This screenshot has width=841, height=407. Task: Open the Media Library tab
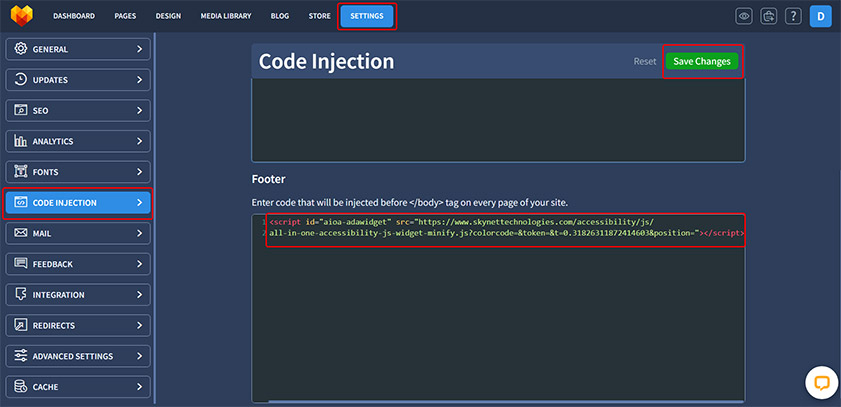[226, 16]
